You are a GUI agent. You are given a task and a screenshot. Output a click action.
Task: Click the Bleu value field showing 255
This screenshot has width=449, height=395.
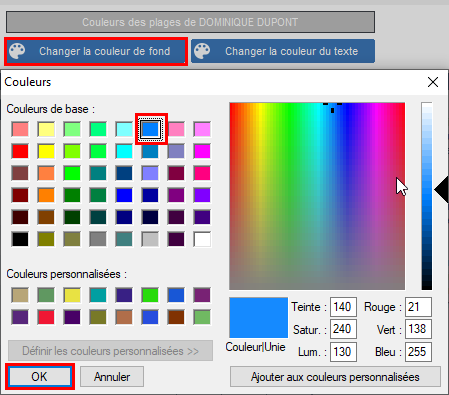pyautogui.click(x=418, y=352)
